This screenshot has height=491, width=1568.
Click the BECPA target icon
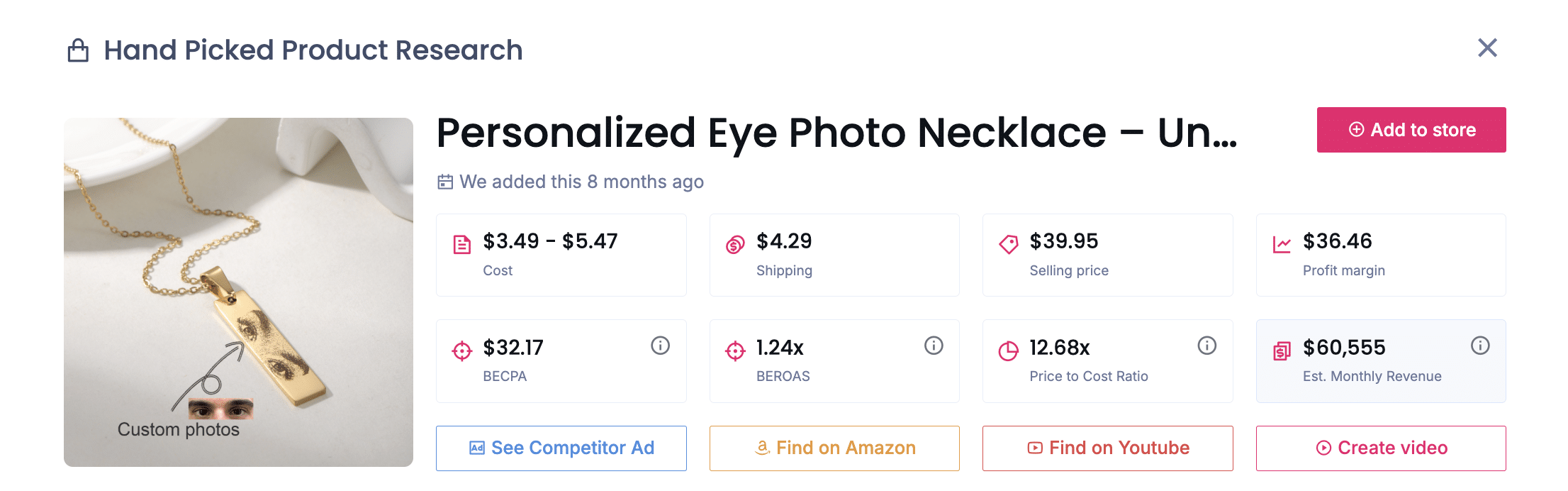tap(462, 351)
